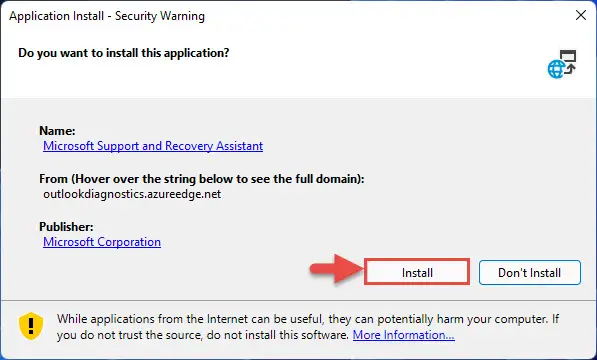
Task: Open the Microsoft Corporation publisher link
Action: (x=102, y=242)
